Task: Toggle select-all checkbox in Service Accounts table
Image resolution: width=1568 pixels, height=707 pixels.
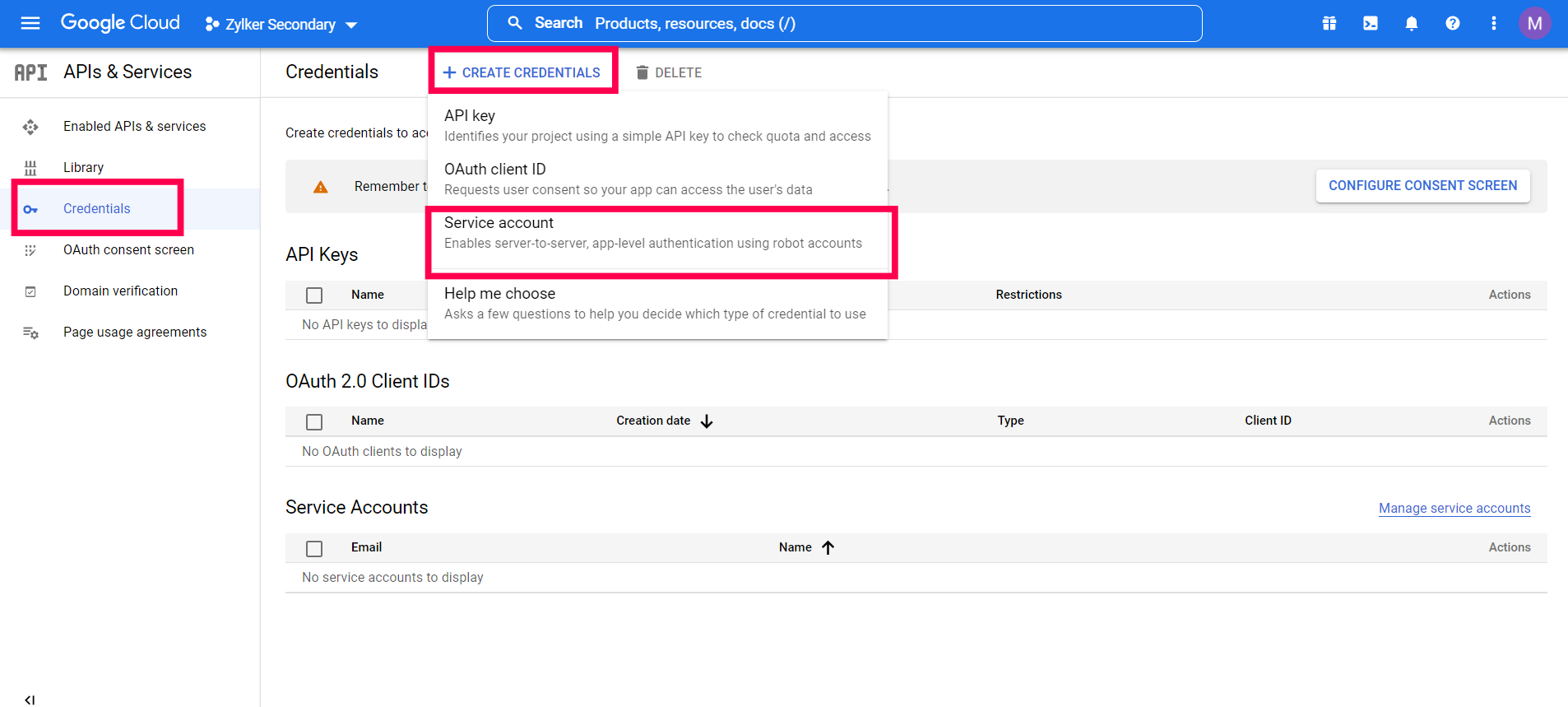Action: point(314,549)
